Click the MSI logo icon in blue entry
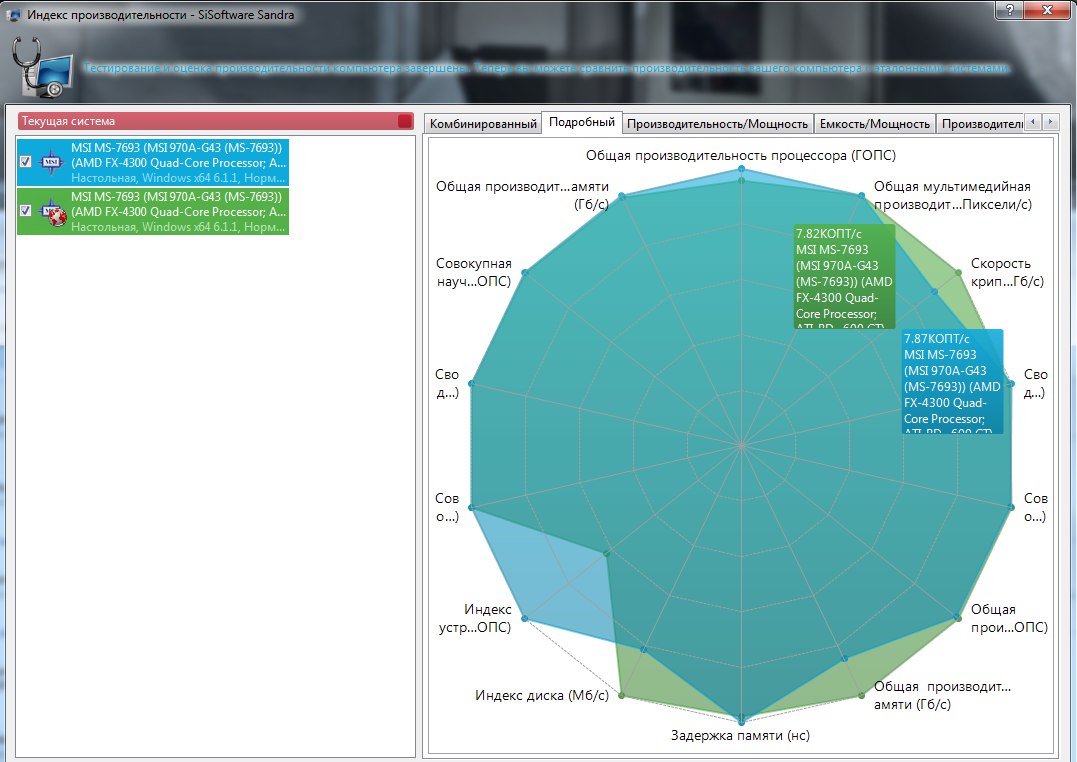The height and width of the screenshot is (762, 1077). point(52,162)
